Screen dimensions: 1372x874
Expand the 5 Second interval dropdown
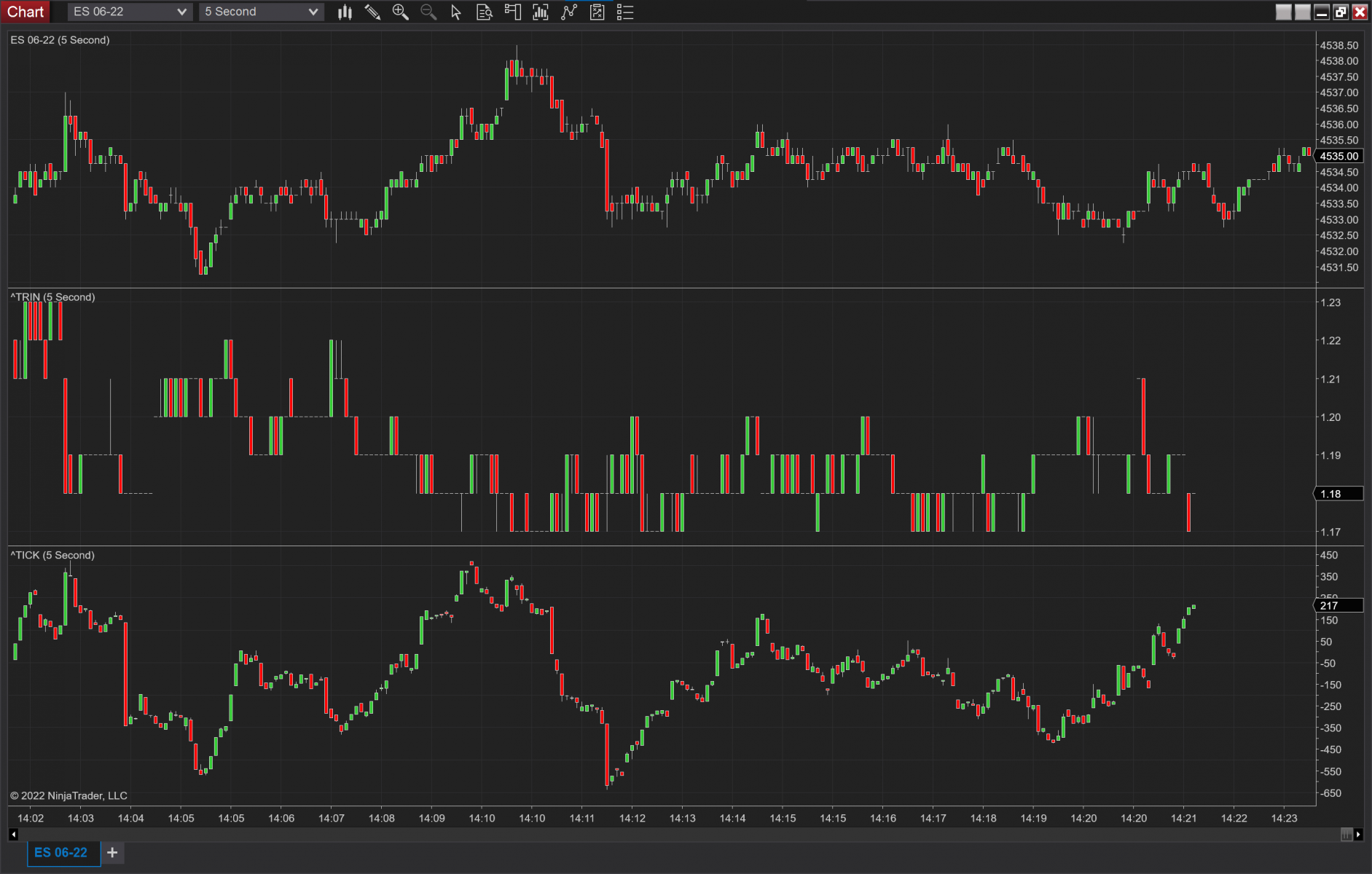coord(261,12)
